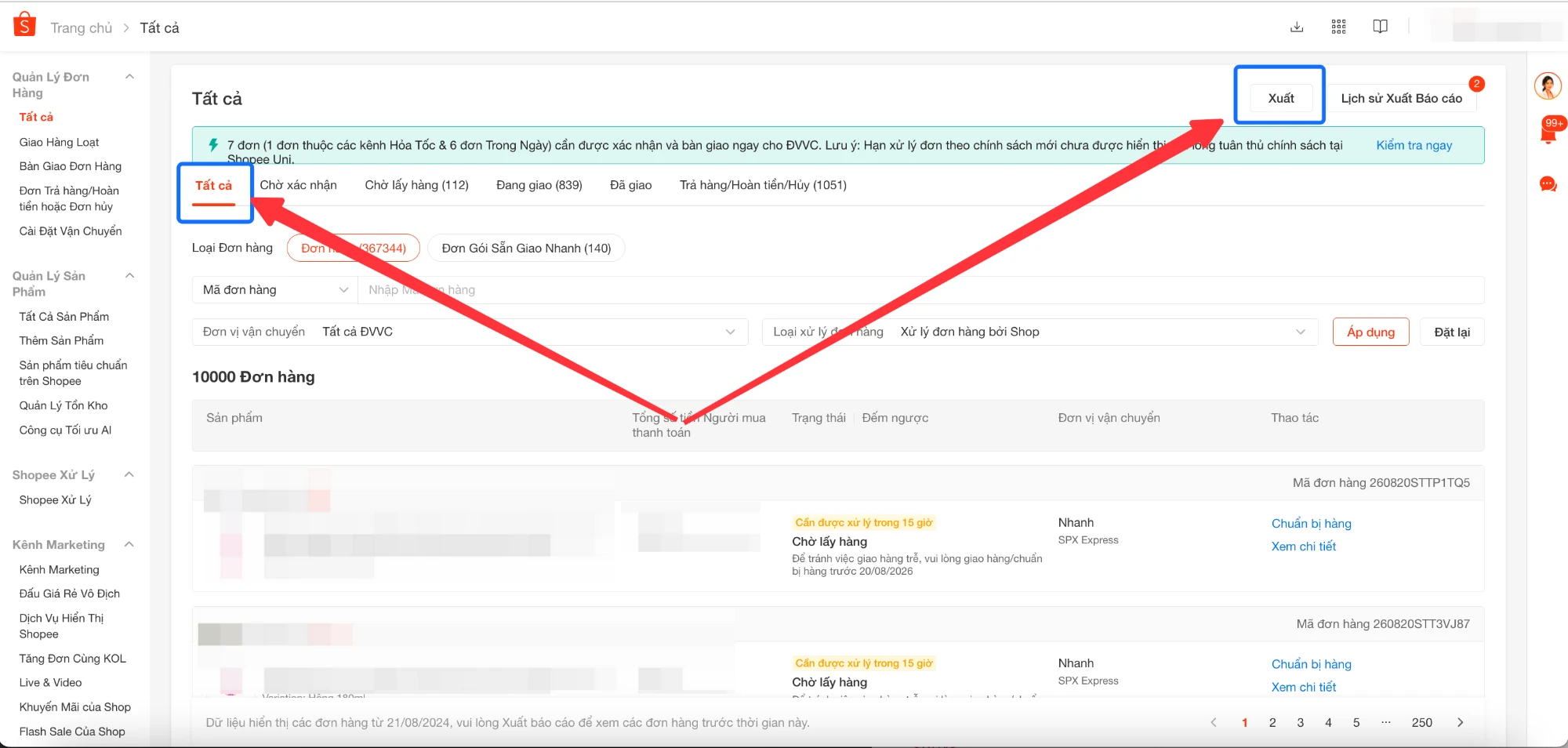
Task: Click Chuẩn bị hàng for order 260820STT3VJ87
Action: click(x=1312, y=664)
